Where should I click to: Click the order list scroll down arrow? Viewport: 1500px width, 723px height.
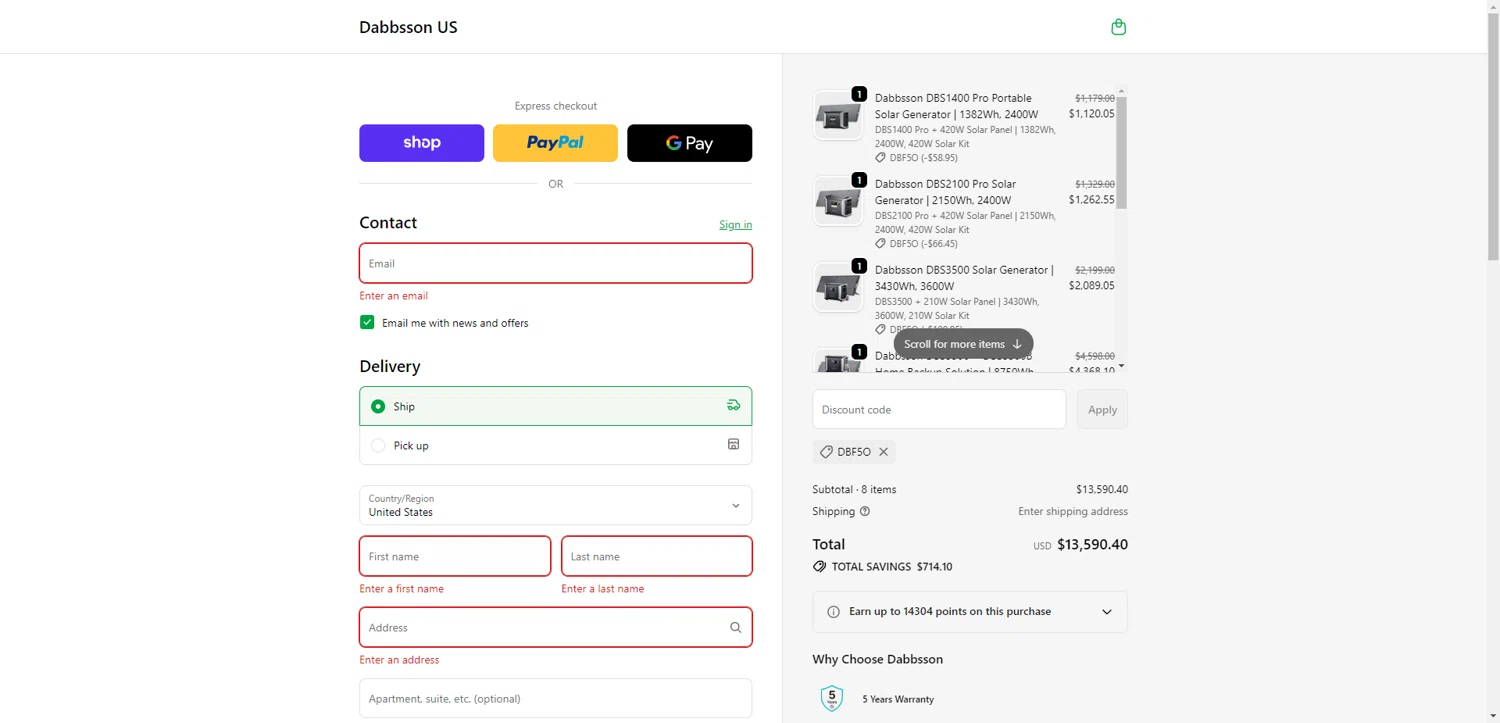point(1121,366)
